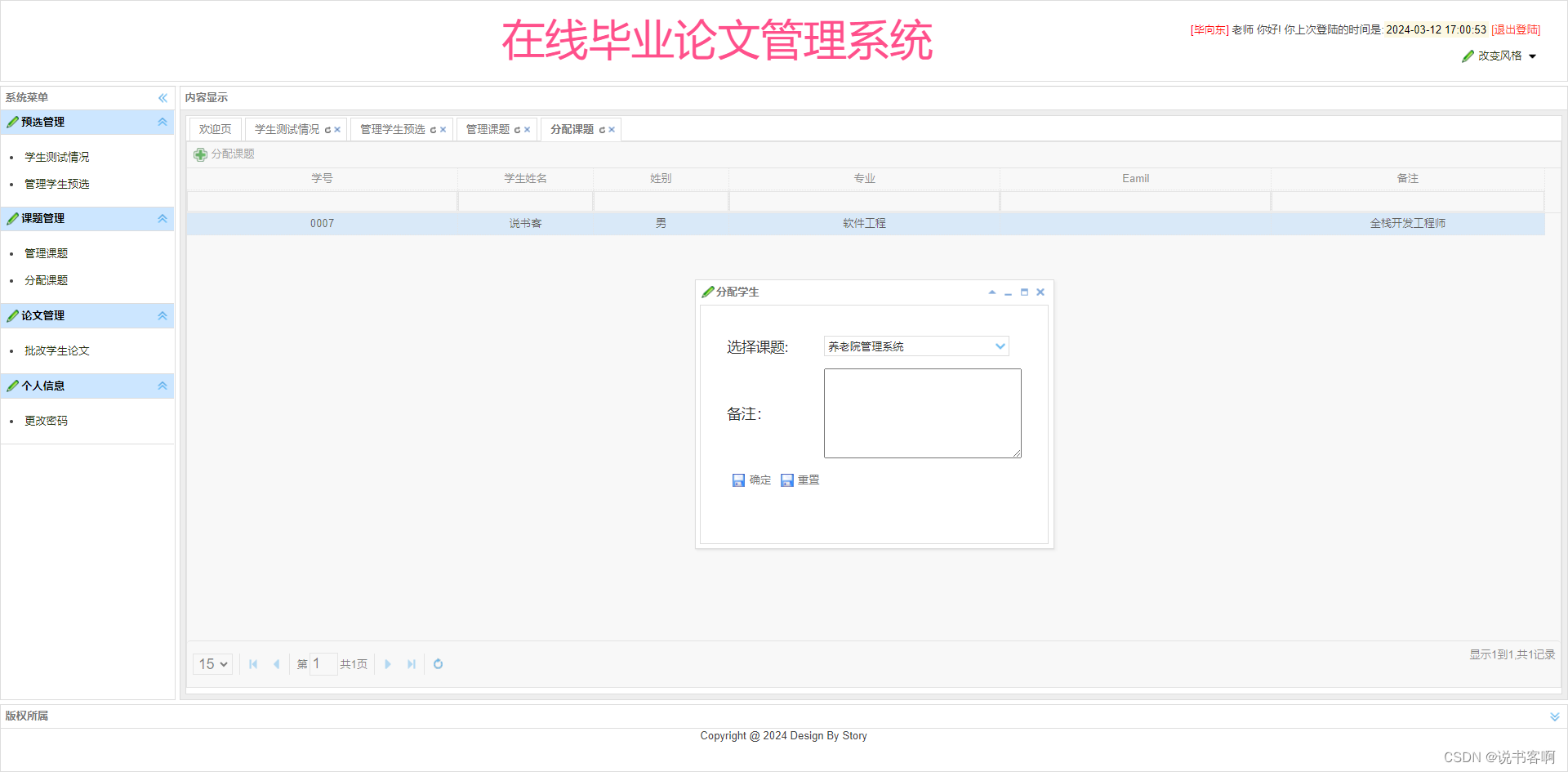Refresh the 管理学生预选 tab
This screenshot has width=1568, height=772.
[x=433, y=130]
